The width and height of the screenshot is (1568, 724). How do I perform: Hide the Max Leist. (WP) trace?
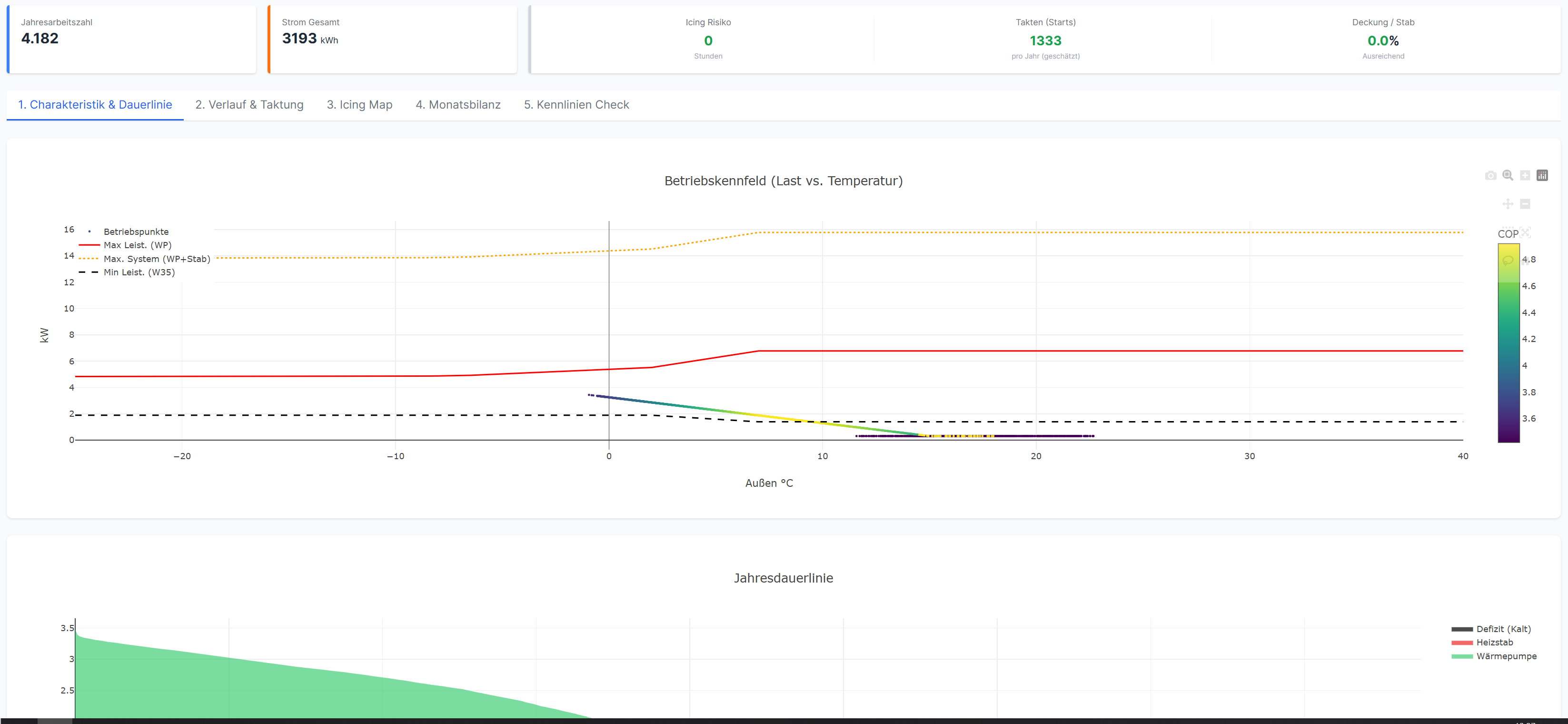[x=137, y=245]
